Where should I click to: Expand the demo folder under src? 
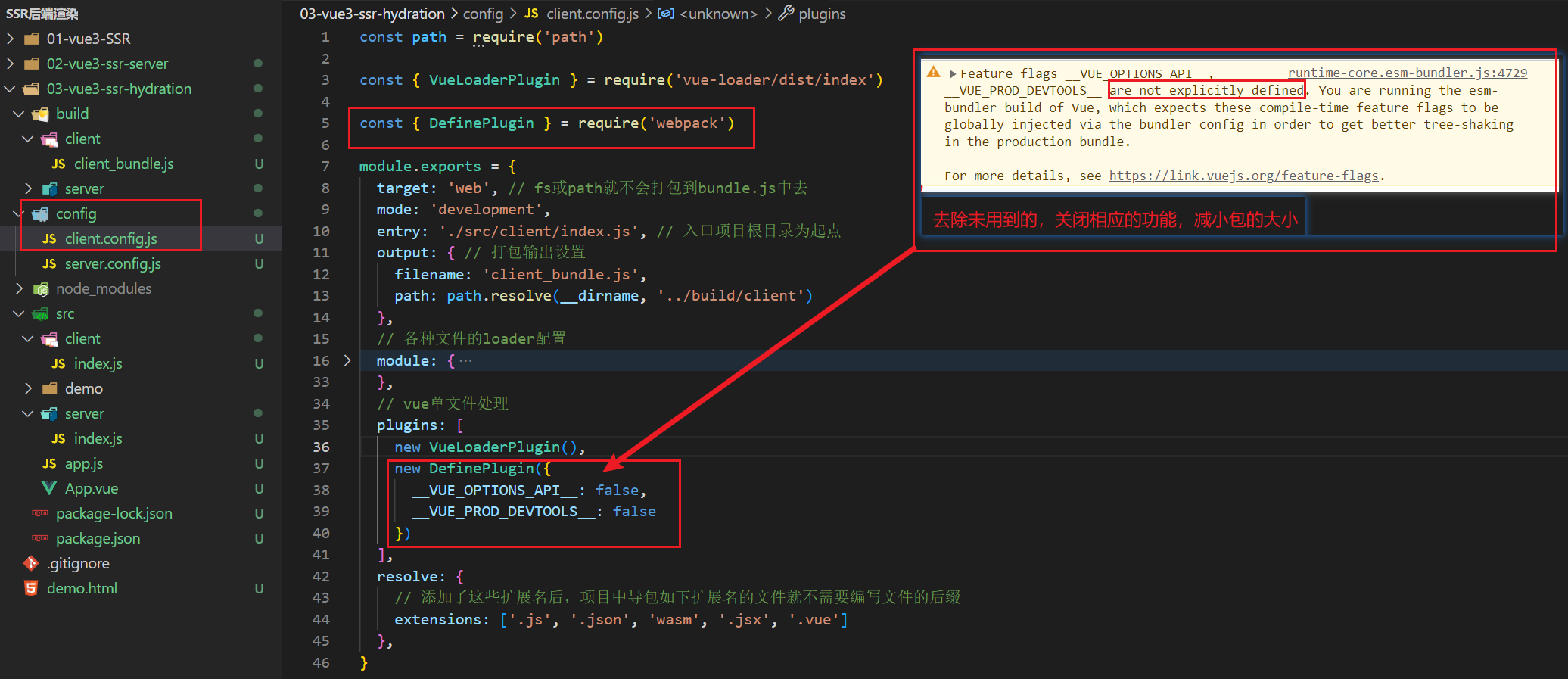coord(28,388)
